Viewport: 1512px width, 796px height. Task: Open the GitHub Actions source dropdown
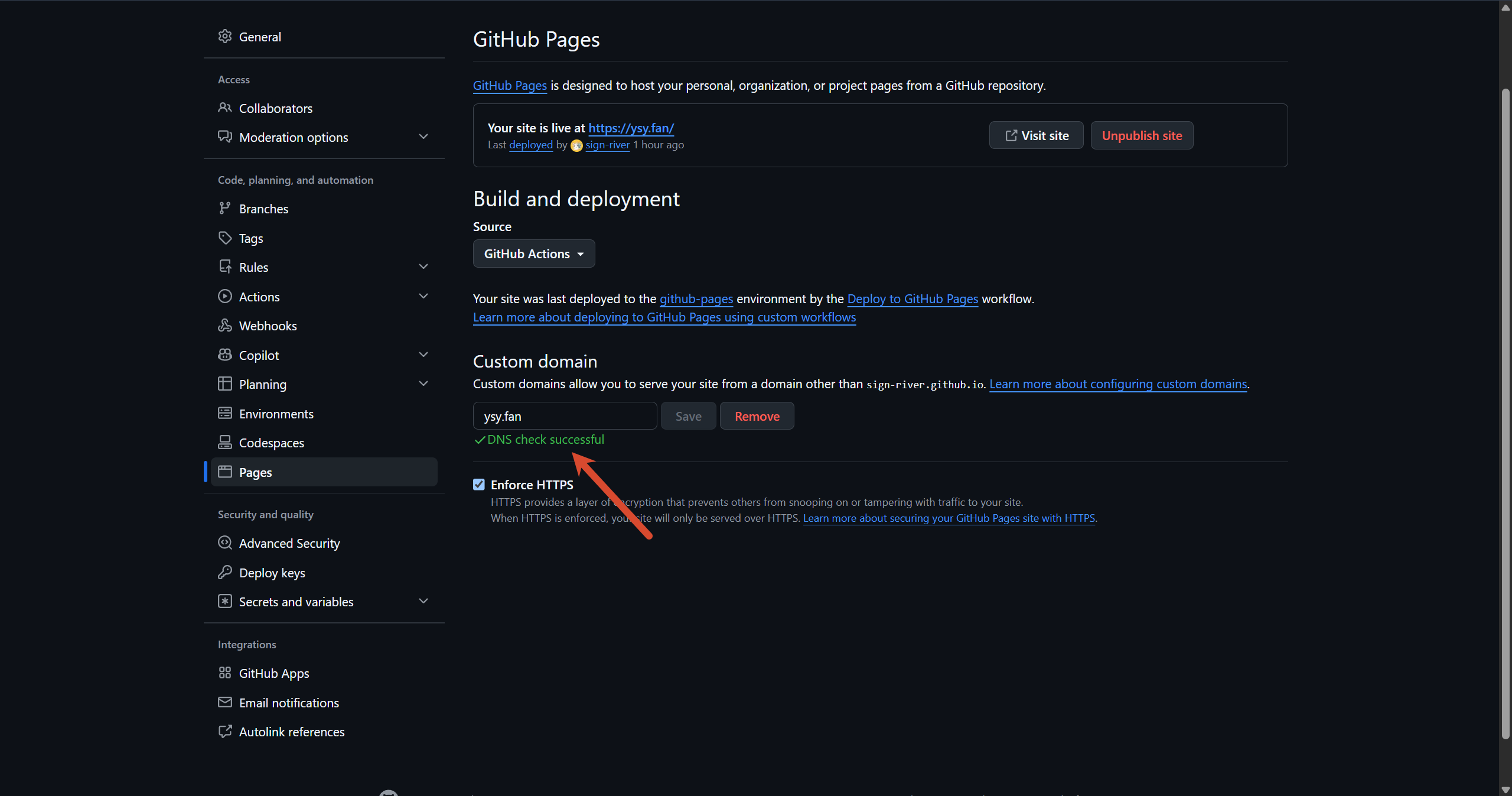(534, 254)
